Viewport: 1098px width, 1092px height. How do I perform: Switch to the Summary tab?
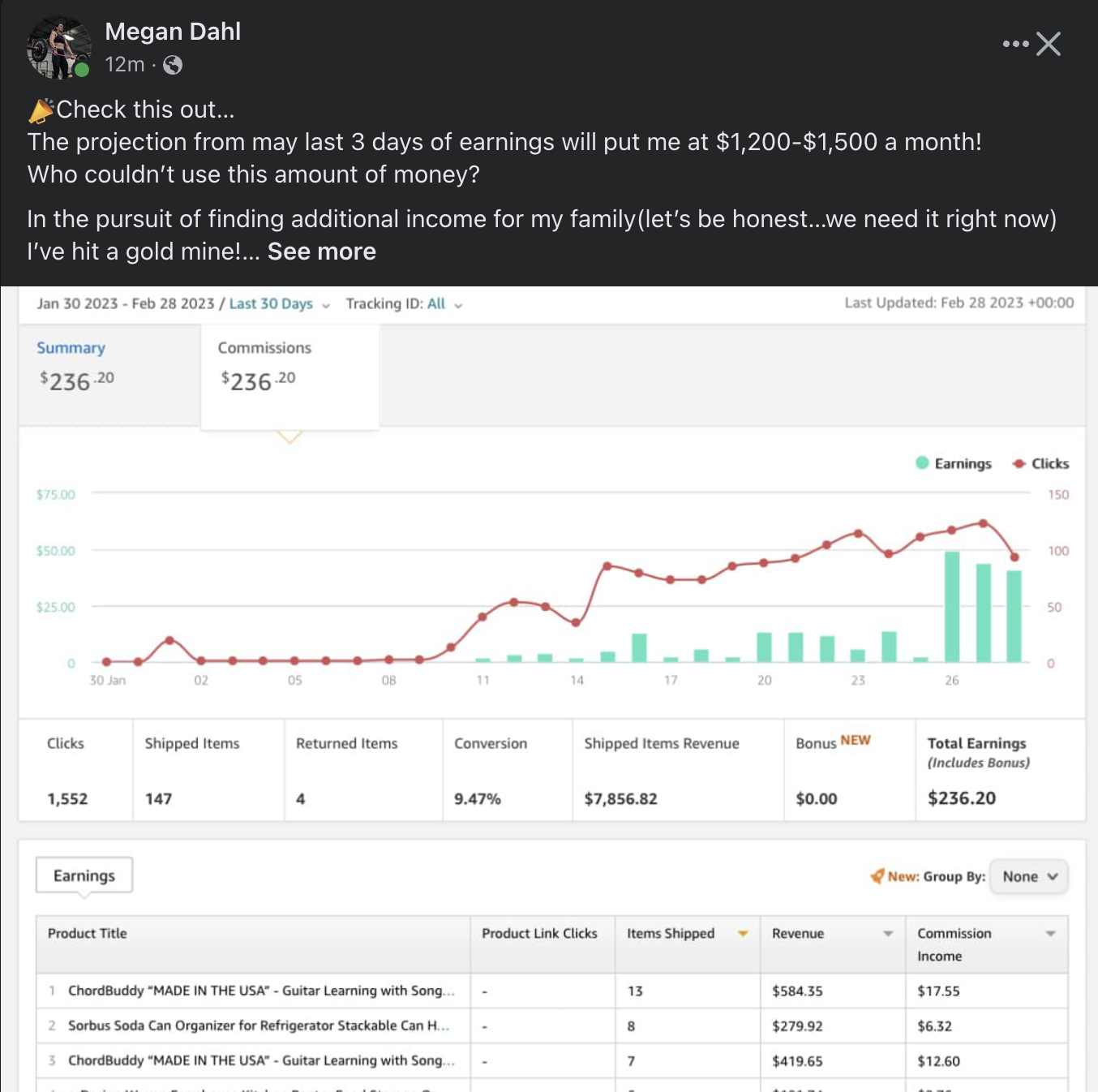coord(71,348)
